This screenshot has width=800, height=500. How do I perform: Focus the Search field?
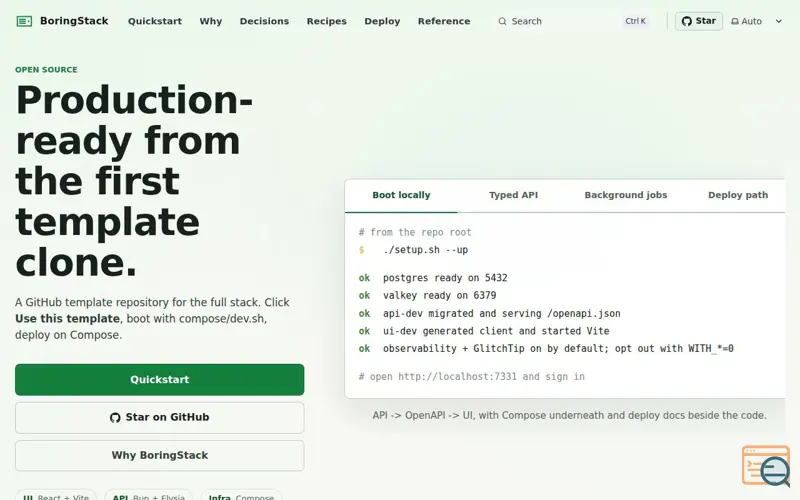point(573,21)
